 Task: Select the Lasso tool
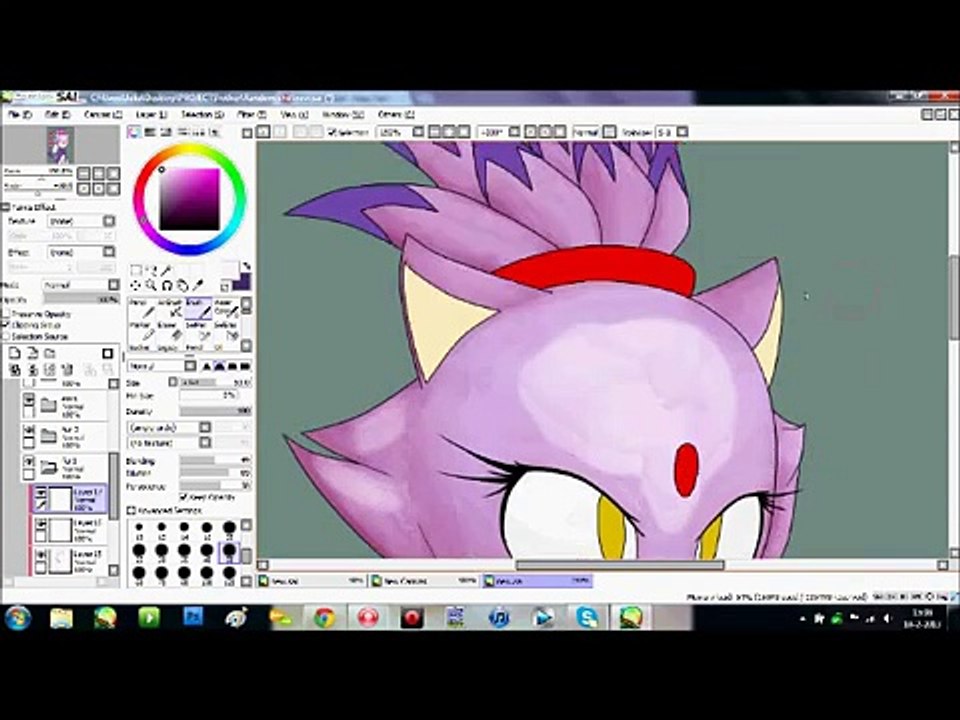pyautogui.click(x=153, y=271)
